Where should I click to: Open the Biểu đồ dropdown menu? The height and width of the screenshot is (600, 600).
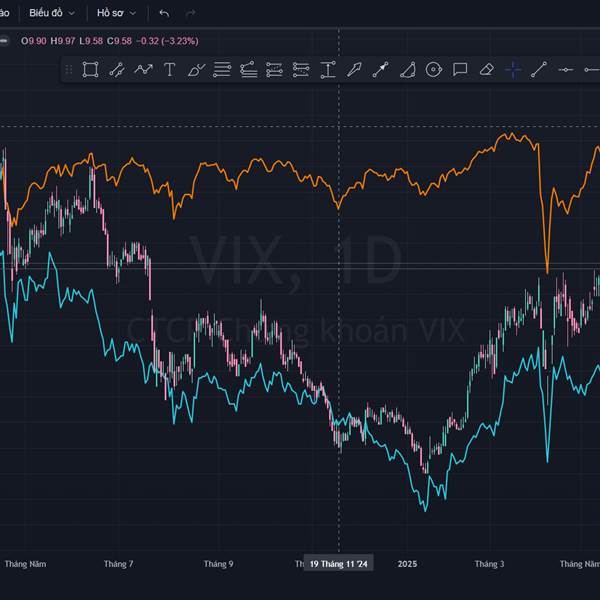click(52, 13)
